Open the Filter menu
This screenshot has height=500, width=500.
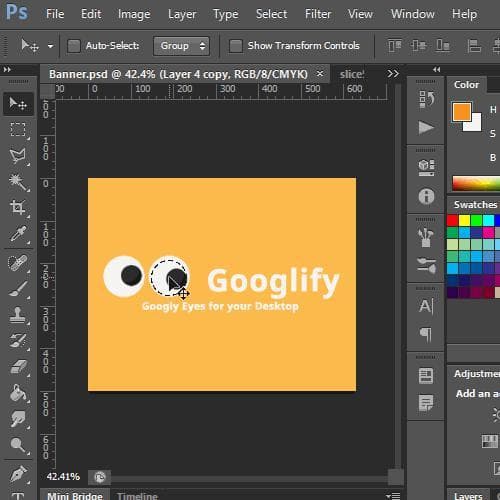click(x=318, y=14)
